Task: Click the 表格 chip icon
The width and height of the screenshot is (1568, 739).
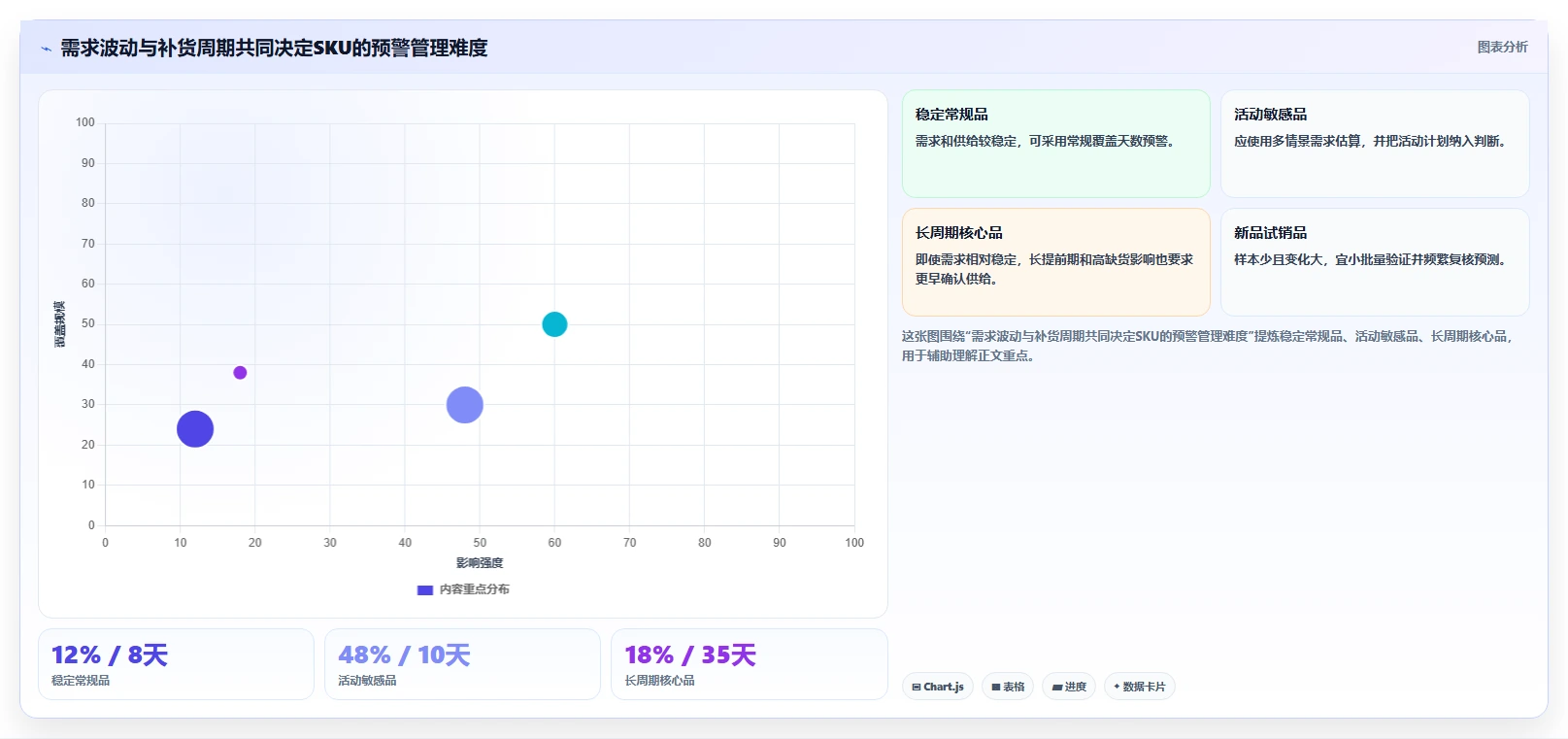Action: click(996, 688)
